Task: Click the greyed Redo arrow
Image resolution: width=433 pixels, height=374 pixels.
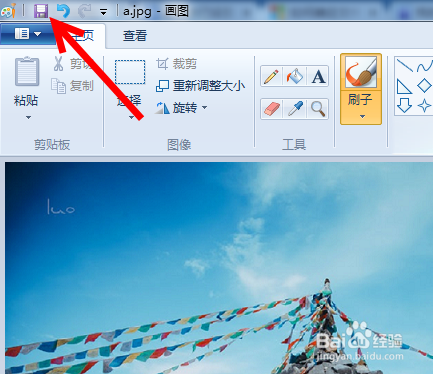Action: tap(85, 11)
